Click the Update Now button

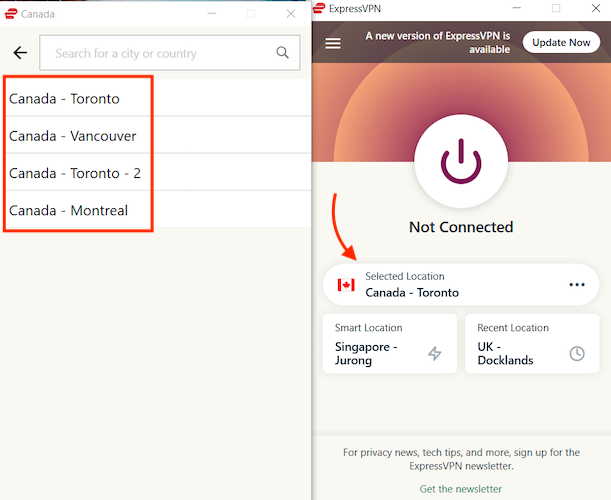[561, 42]
